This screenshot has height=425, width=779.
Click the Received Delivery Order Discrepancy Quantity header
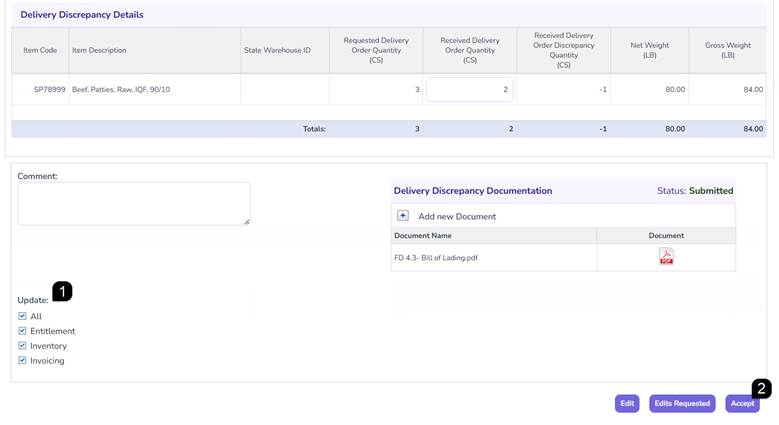pos(563,50)
